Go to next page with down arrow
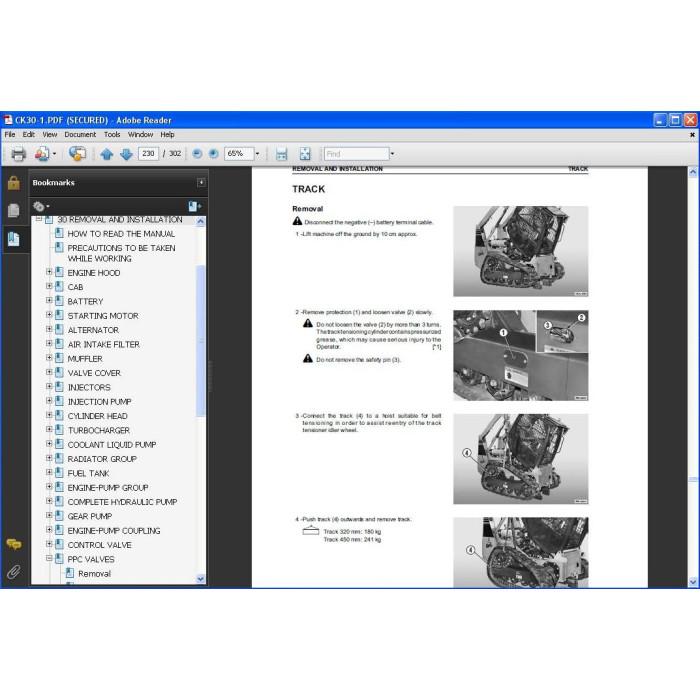 point(126,154)
